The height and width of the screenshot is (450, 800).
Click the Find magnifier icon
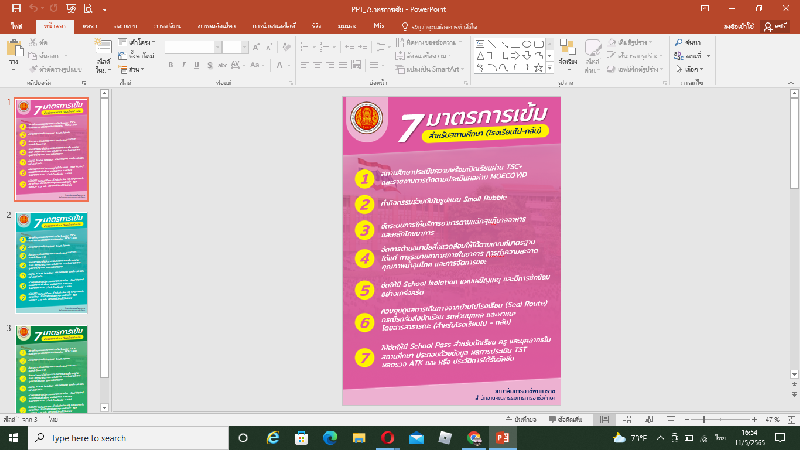[x=679, y=43]
